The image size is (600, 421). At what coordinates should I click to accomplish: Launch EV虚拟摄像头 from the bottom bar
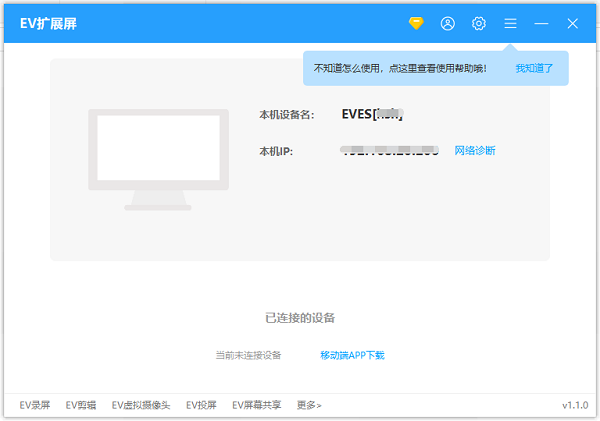pyautogui.click(x=141, y=405)
